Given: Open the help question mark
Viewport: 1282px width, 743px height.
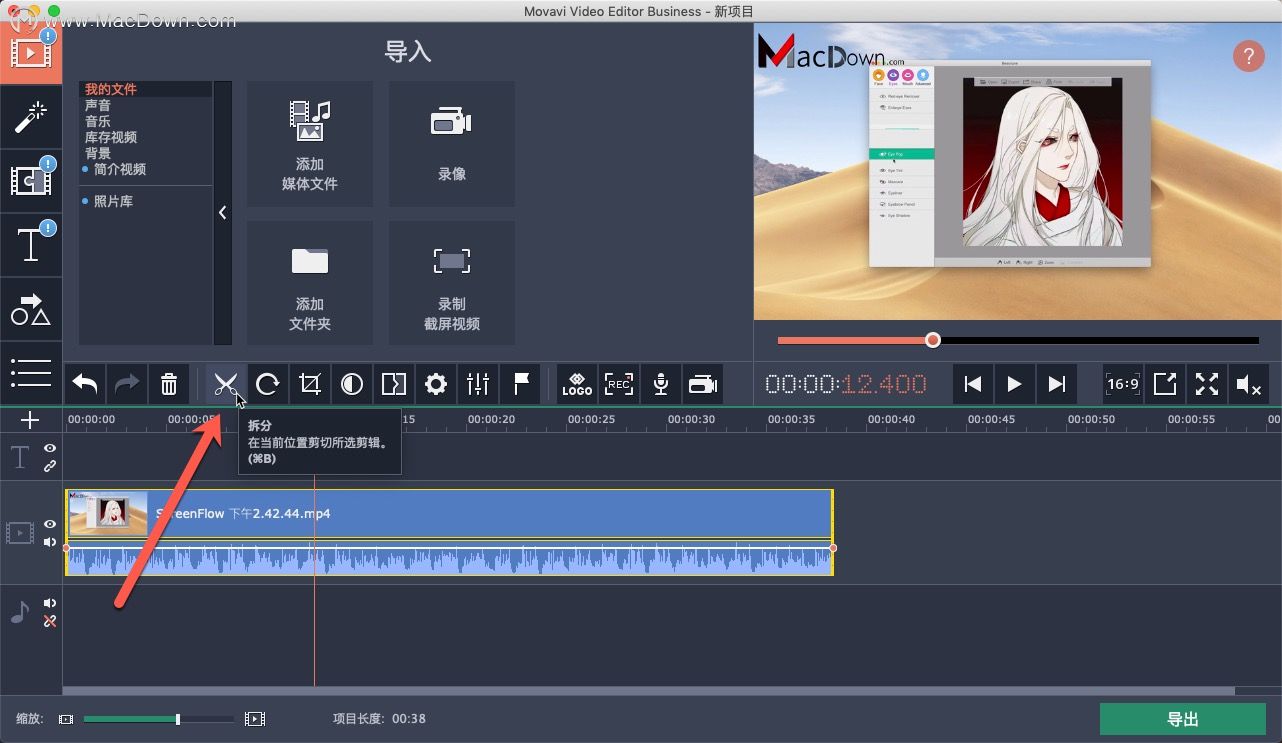Looking at the screenshot, I should pyautogui.click(x=1248, y=56).
